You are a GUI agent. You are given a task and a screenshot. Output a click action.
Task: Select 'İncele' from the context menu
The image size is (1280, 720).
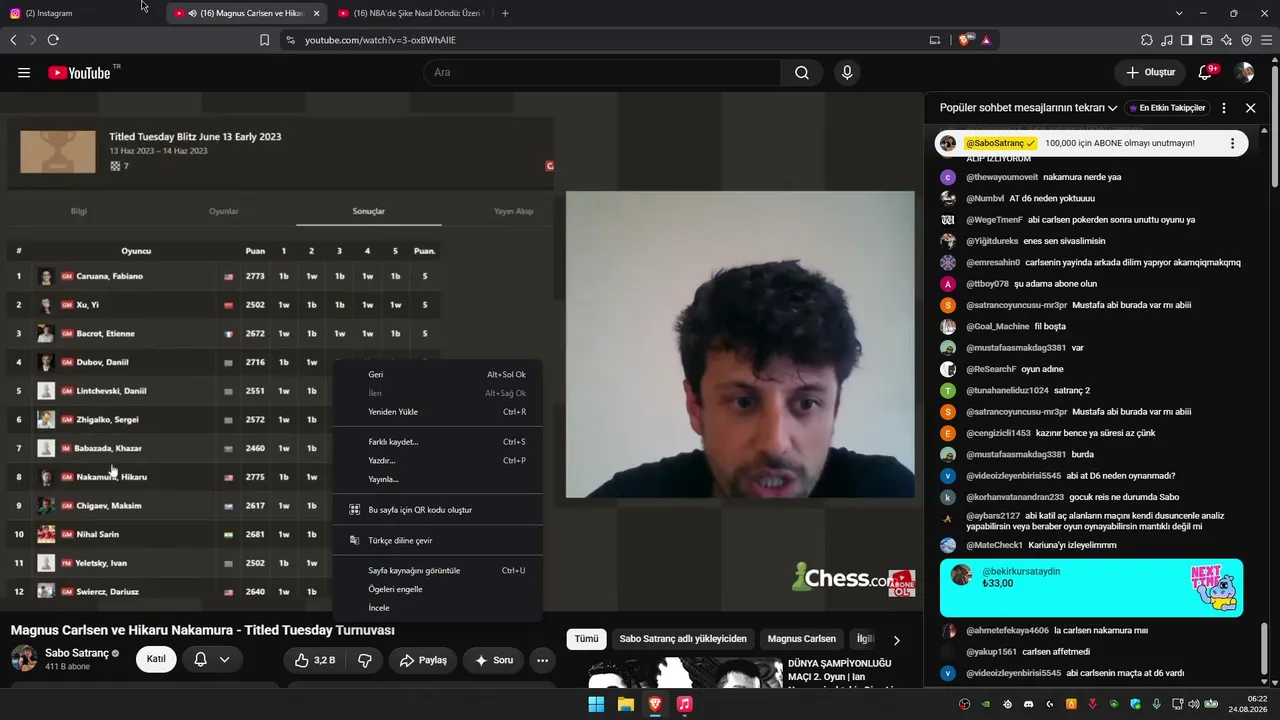pyautogui.click(x=437, y=608)
